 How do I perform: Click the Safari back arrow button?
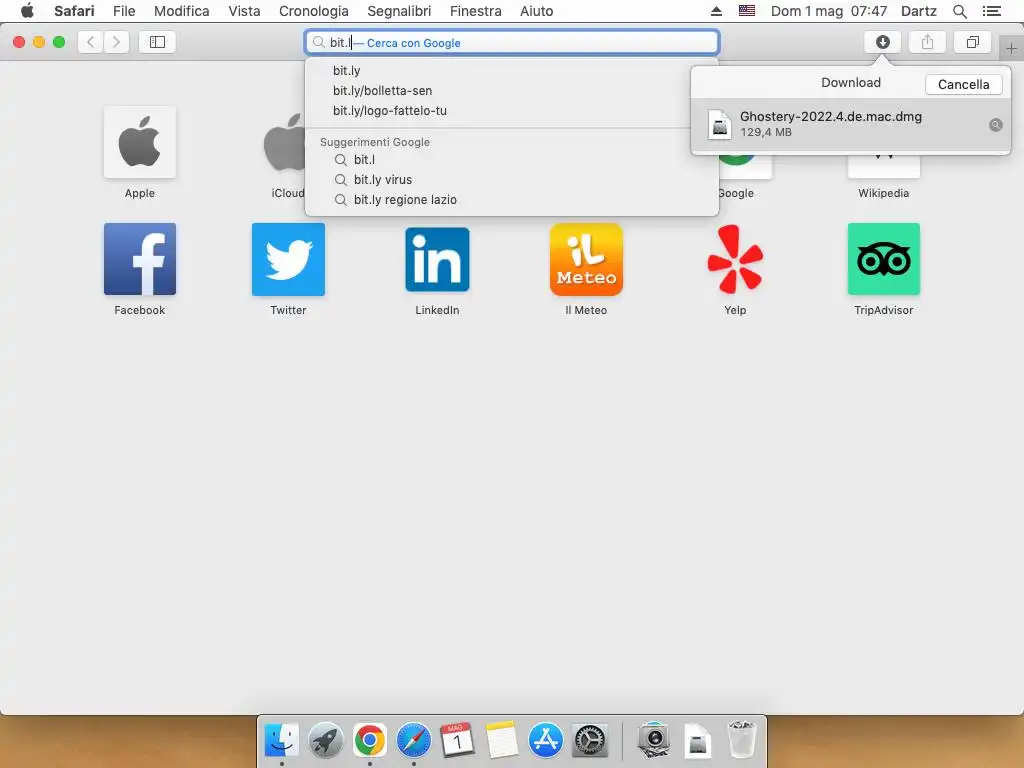(91, 42)
